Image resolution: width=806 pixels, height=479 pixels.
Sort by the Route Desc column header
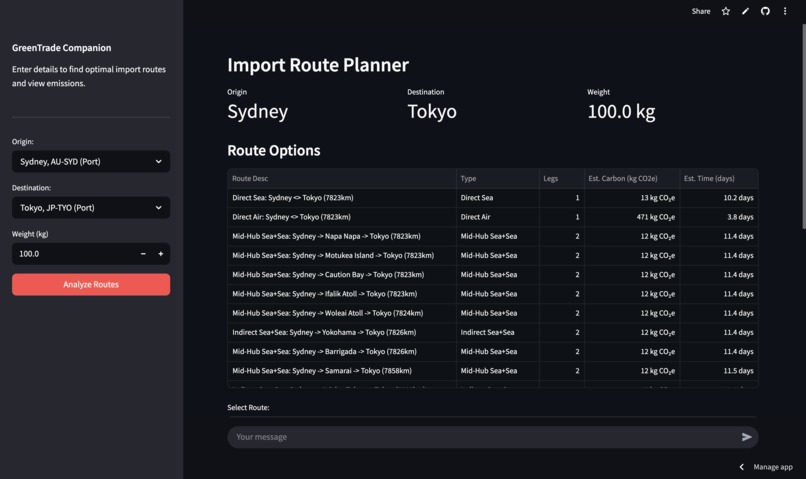click(x=341, y=178)
